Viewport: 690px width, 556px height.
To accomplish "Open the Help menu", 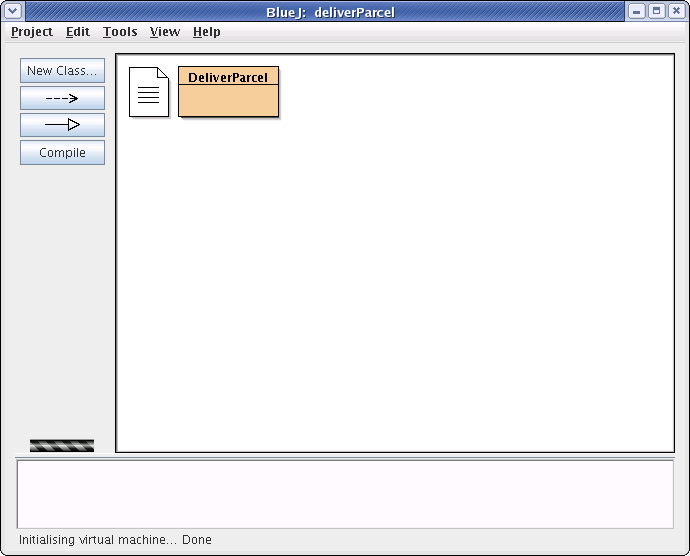I will [207, 32].
